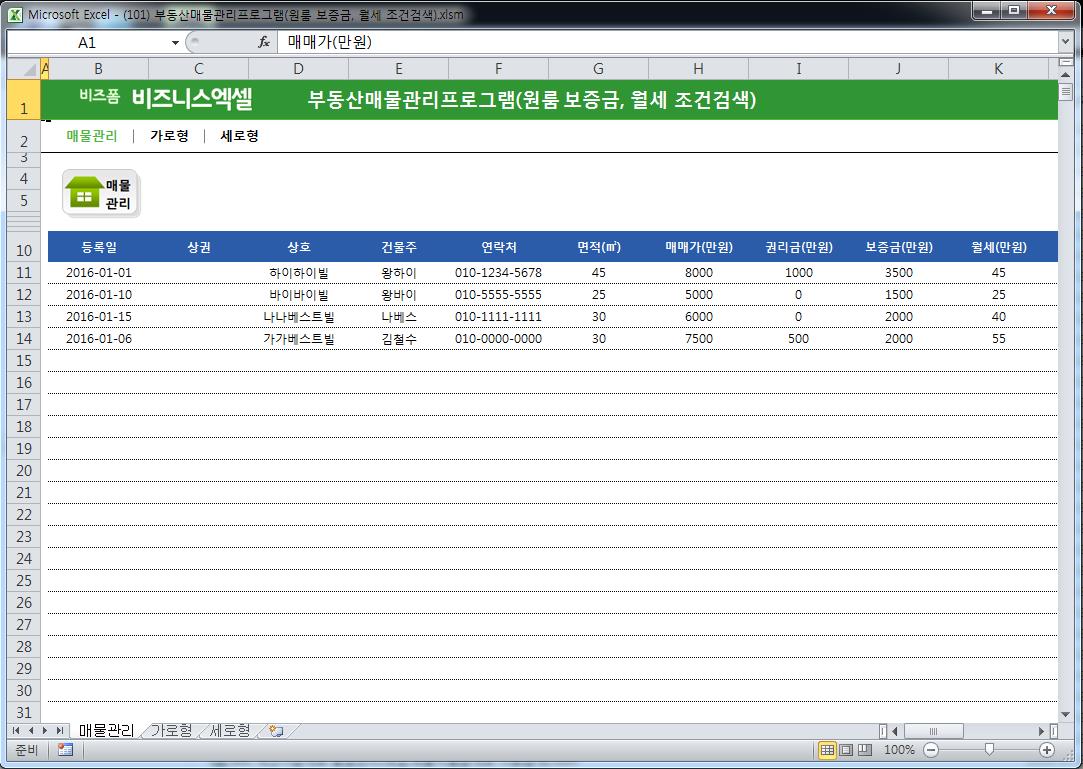Click vertical scrollbar up arrow
The image size is (1083, 769).
click(x=1066, y=75)
